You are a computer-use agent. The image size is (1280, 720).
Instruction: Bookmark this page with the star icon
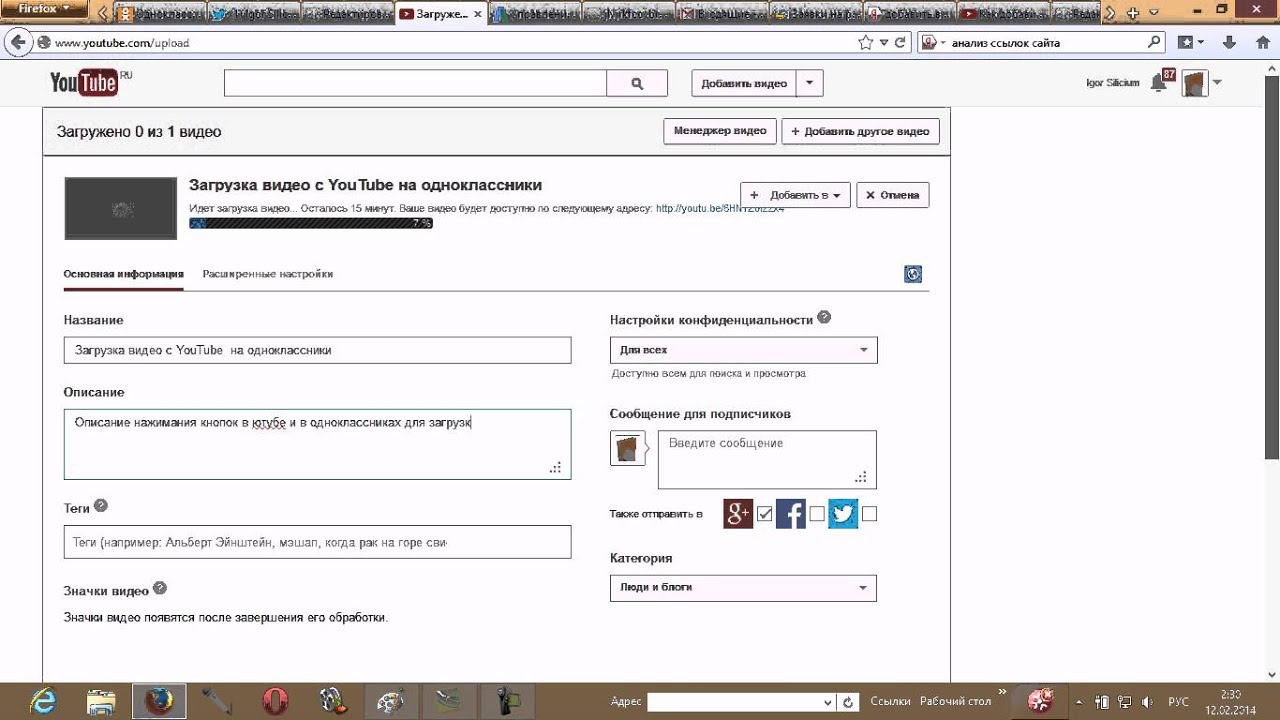tap(866, 43)
